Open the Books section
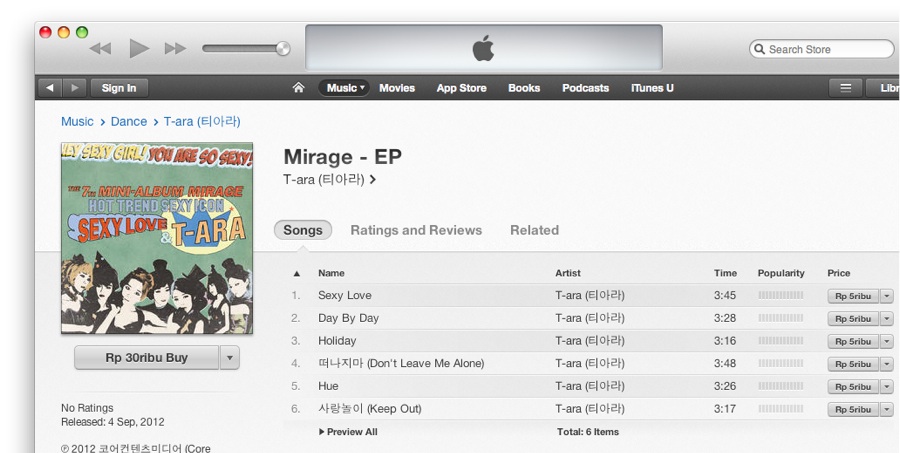This screenshot has width=900, height=453. click(524, 88)
